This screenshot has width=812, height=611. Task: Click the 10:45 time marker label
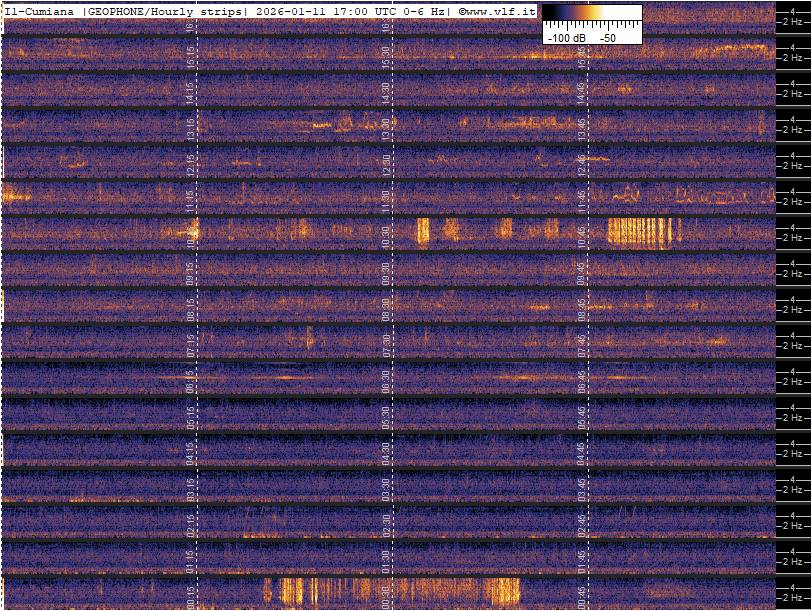pyautogui.click(x=582, y=235)
